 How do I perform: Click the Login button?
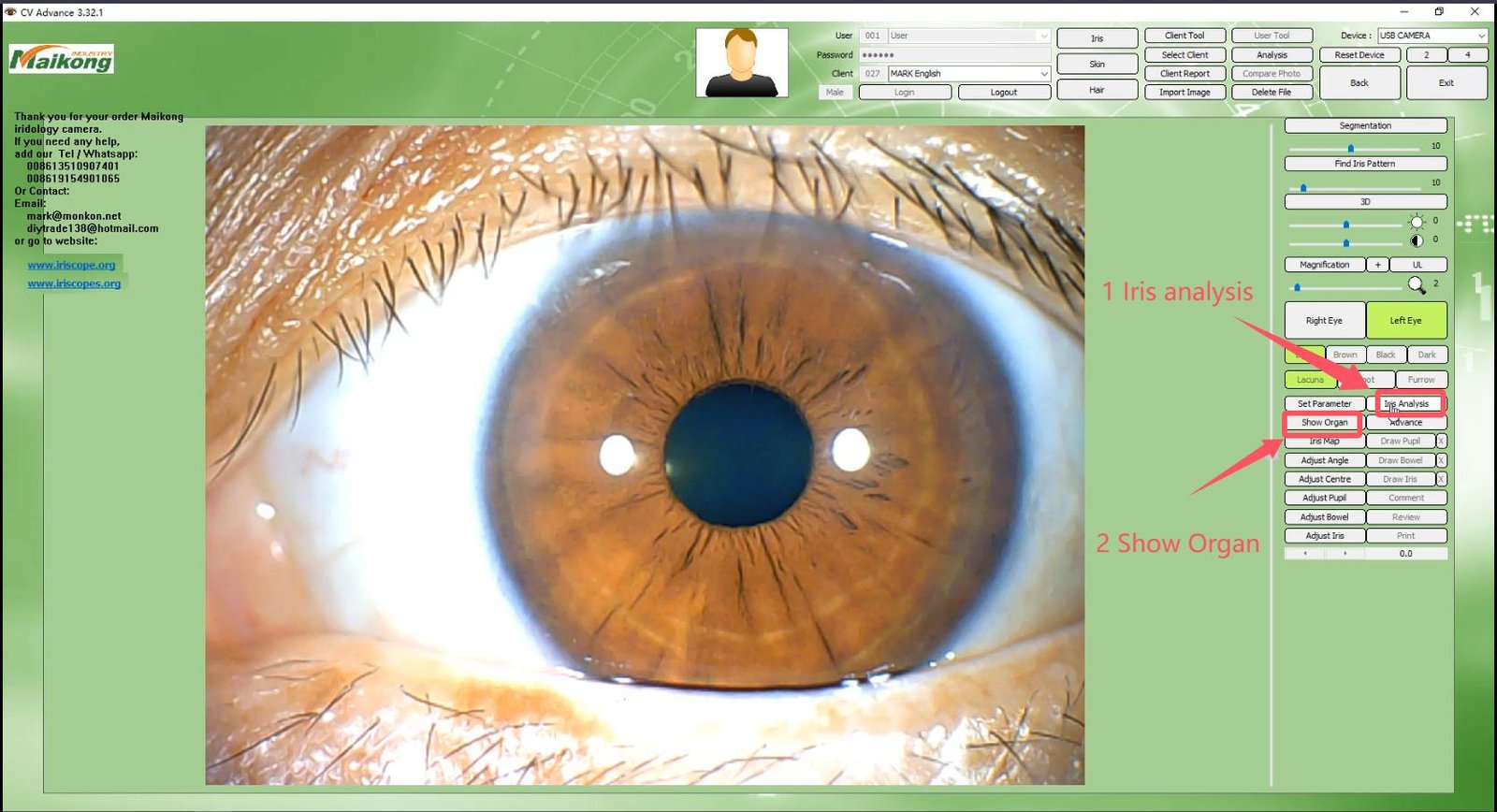pyautogui.click(x=904, y=93)
